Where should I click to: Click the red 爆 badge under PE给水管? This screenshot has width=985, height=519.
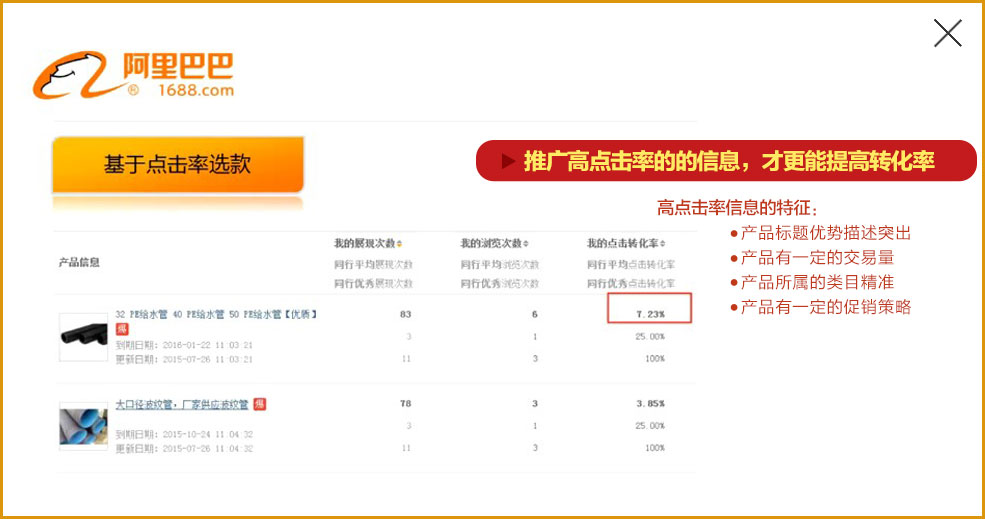coord(122,329)
